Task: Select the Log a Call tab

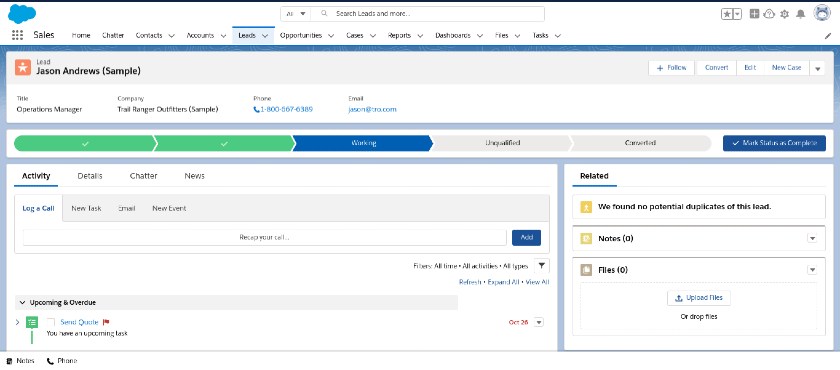Action: coord(39,208)
